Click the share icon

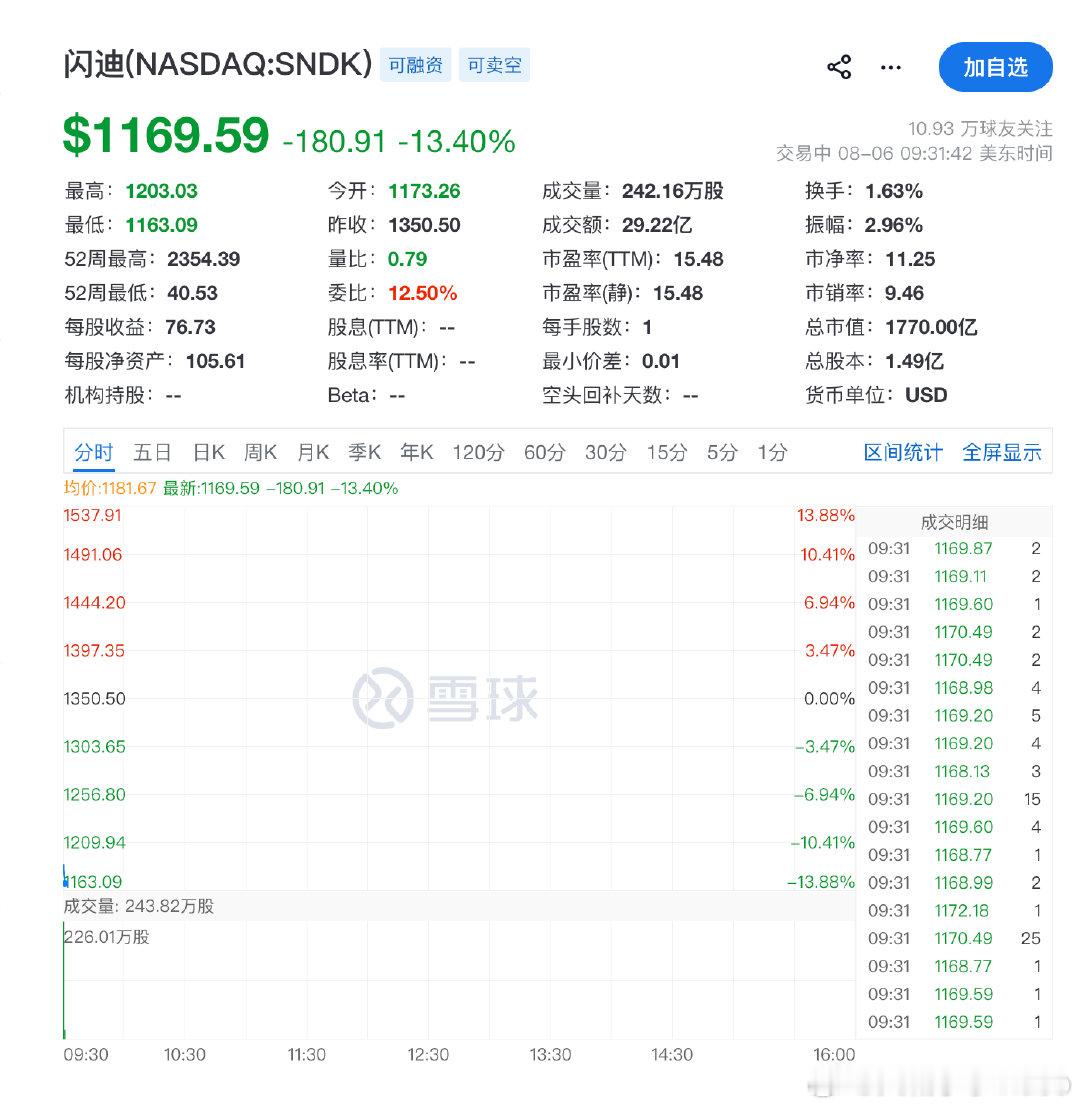pyautogui.click(x=839, y=67)
